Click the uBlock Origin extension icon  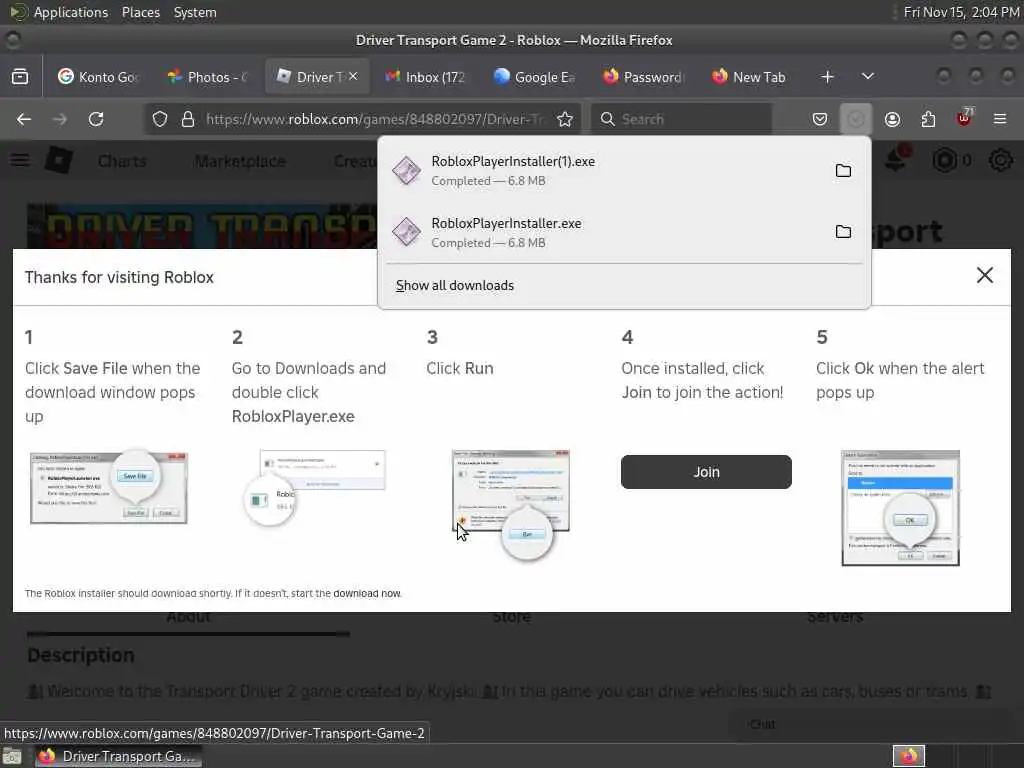(964, 118)
